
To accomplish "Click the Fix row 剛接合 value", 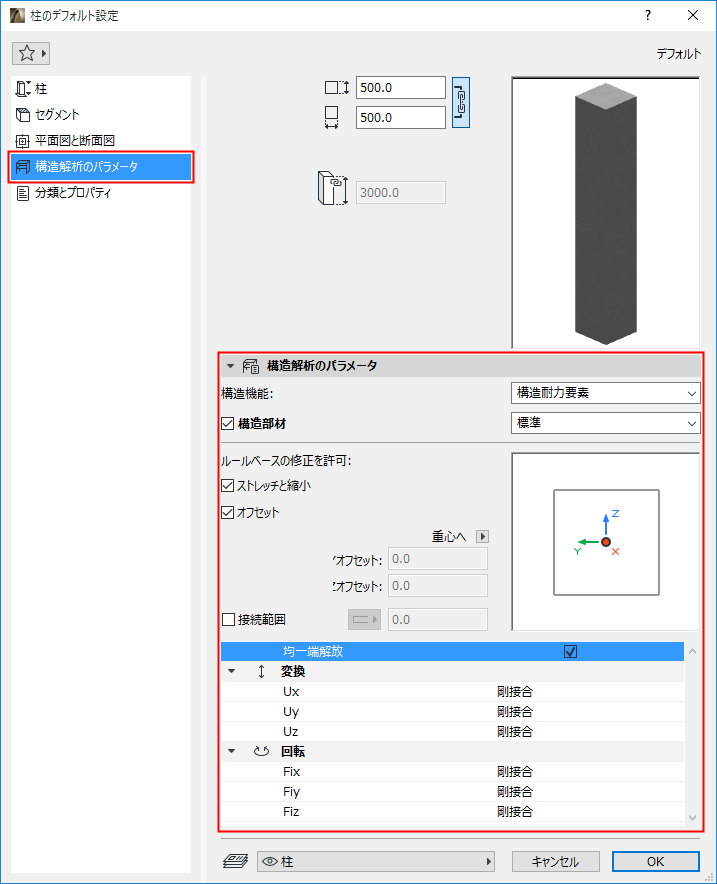I will tap(515, 772).
